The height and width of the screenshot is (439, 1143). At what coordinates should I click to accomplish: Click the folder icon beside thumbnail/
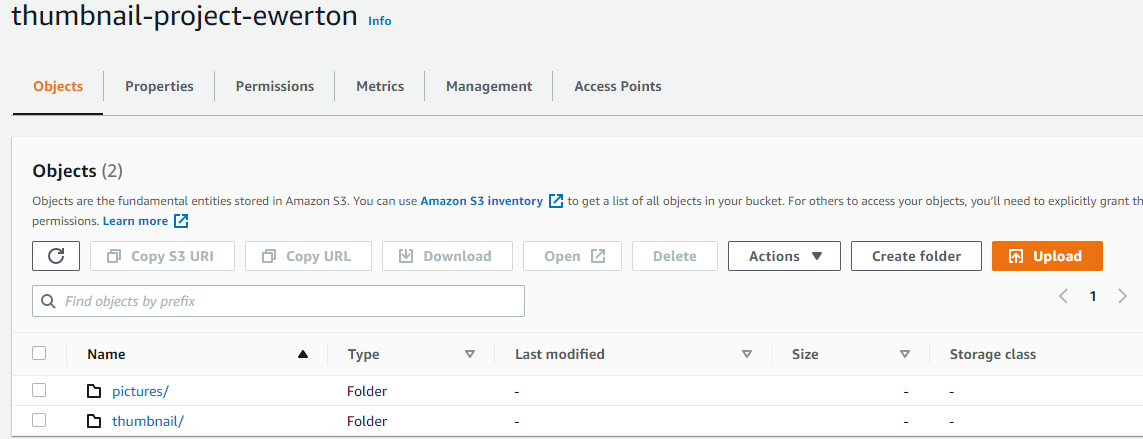coord(94,421)
